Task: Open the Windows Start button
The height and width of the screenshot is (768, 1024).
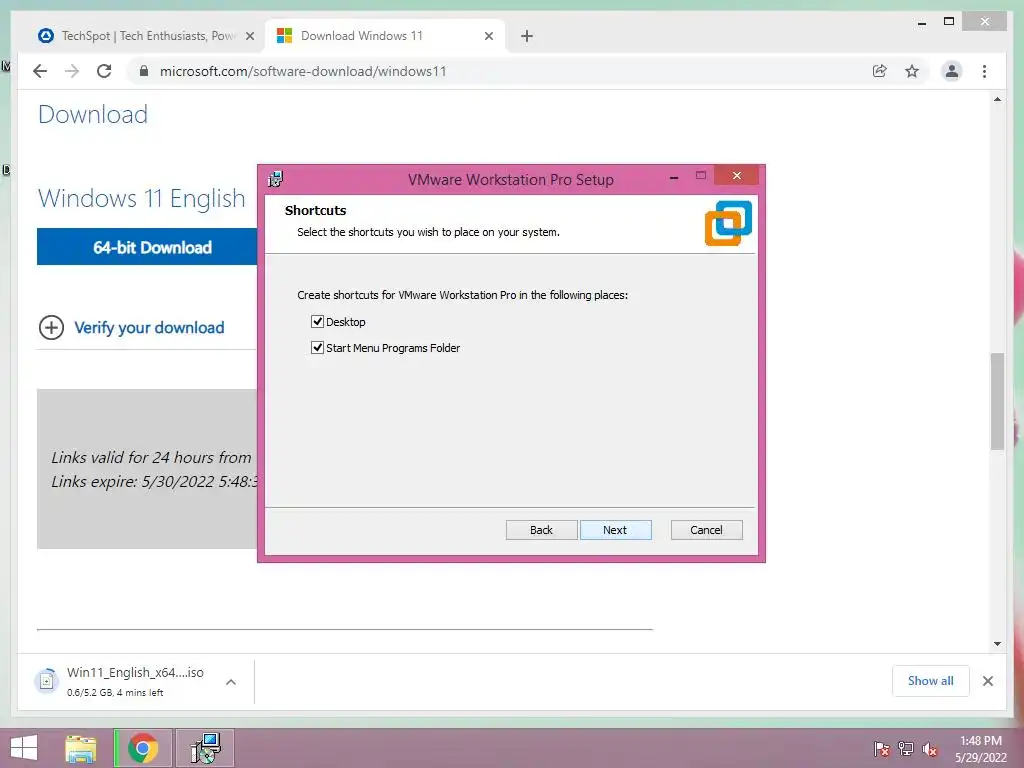Action: click(x=24, y=748)
